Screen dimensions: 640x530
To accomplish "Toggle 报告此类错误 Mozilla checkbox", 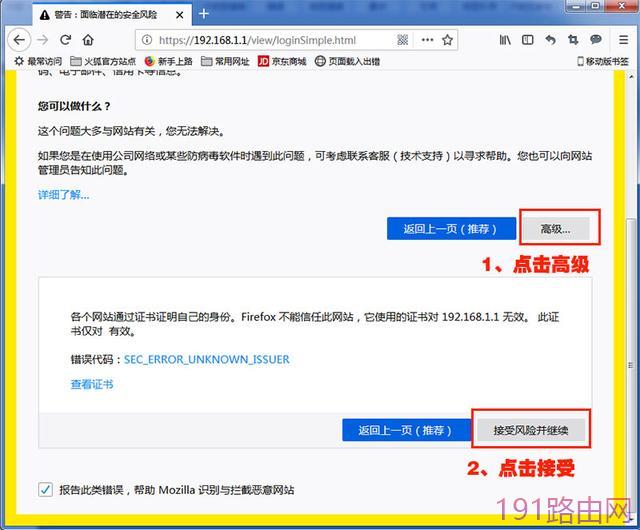I will (x=45, y=489).
